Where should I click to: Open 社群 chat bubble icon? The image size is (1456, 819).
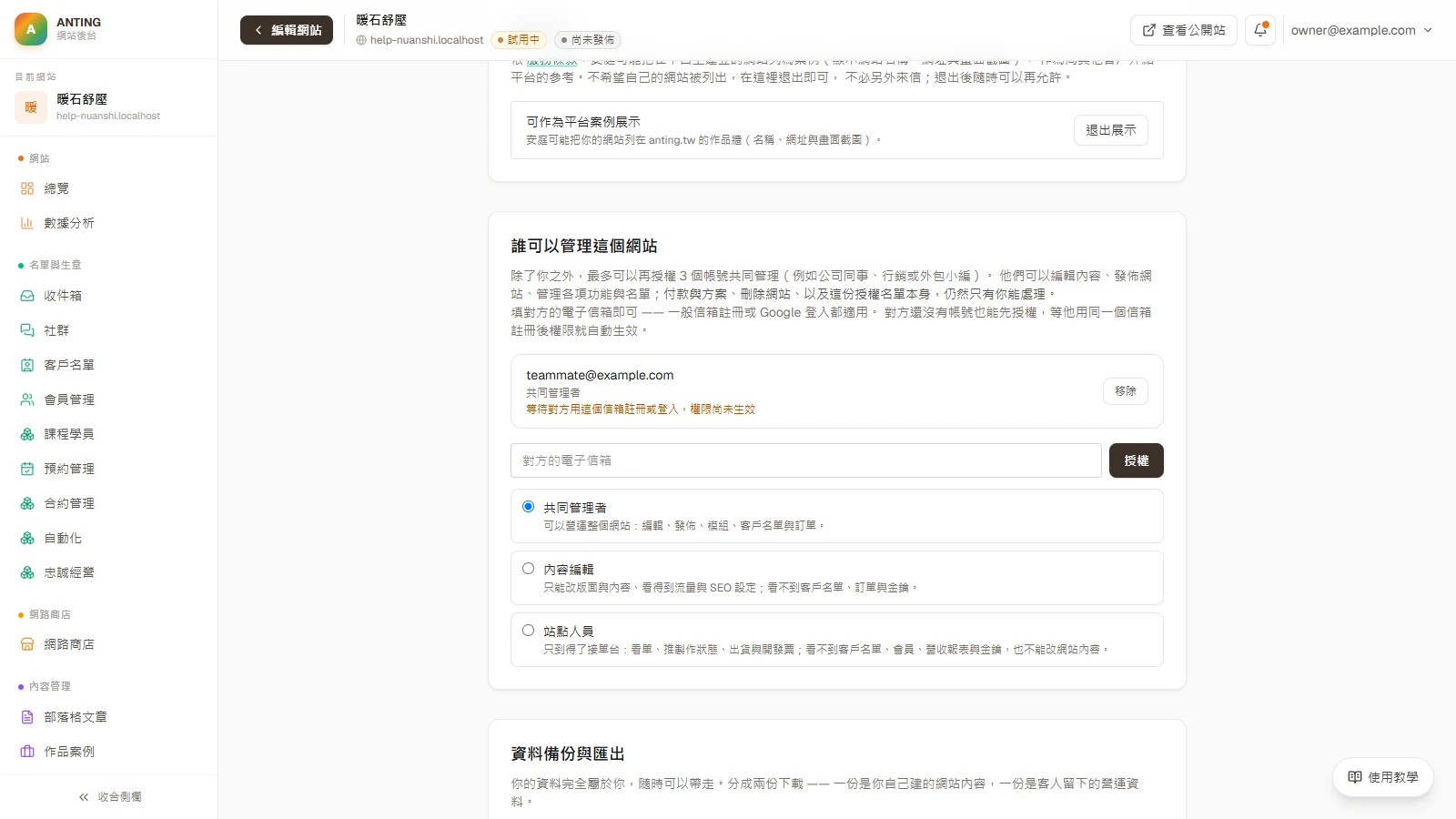point(27,330)
